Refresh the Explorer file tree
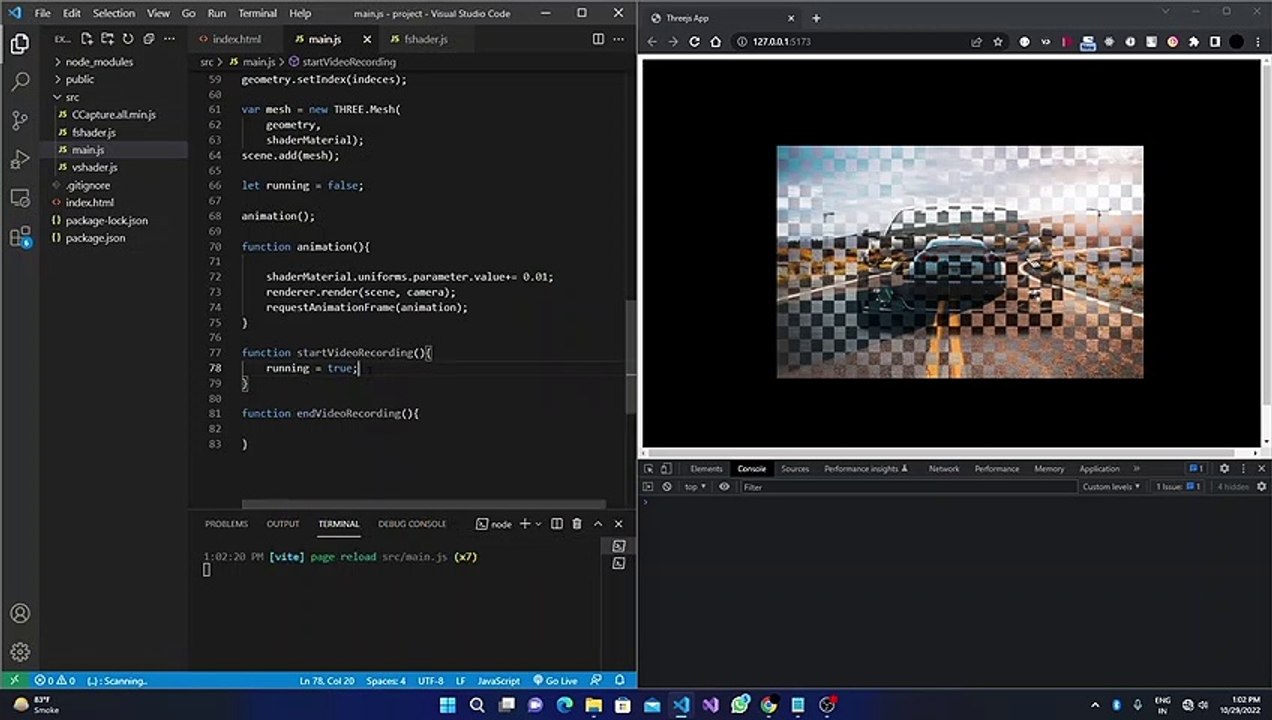1272x720 pixels. click(x=128, y=39)
